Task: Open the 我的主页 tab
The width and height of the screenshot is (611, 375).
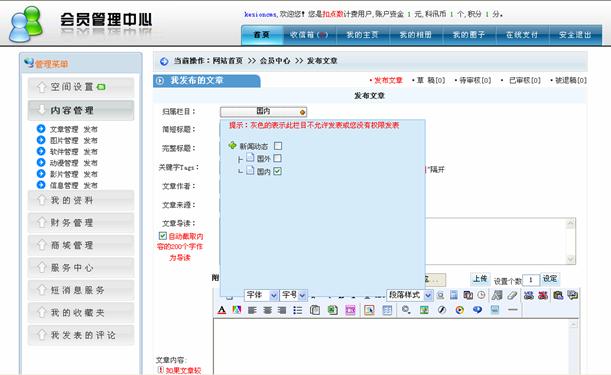Action: (362, 35)
